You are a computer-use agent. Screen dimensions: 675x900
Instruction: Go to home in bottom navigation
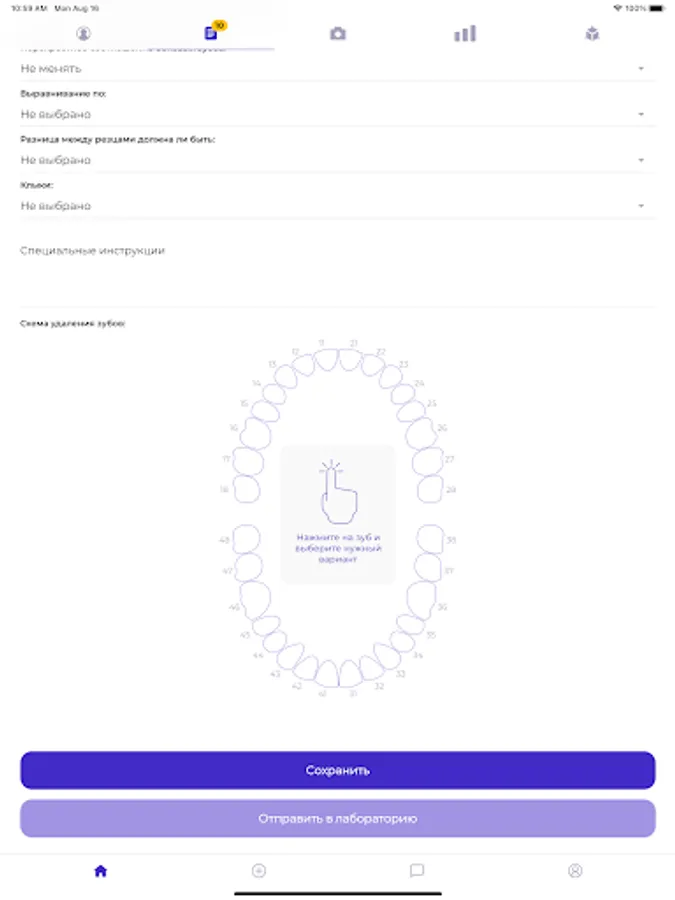point(100,871)
